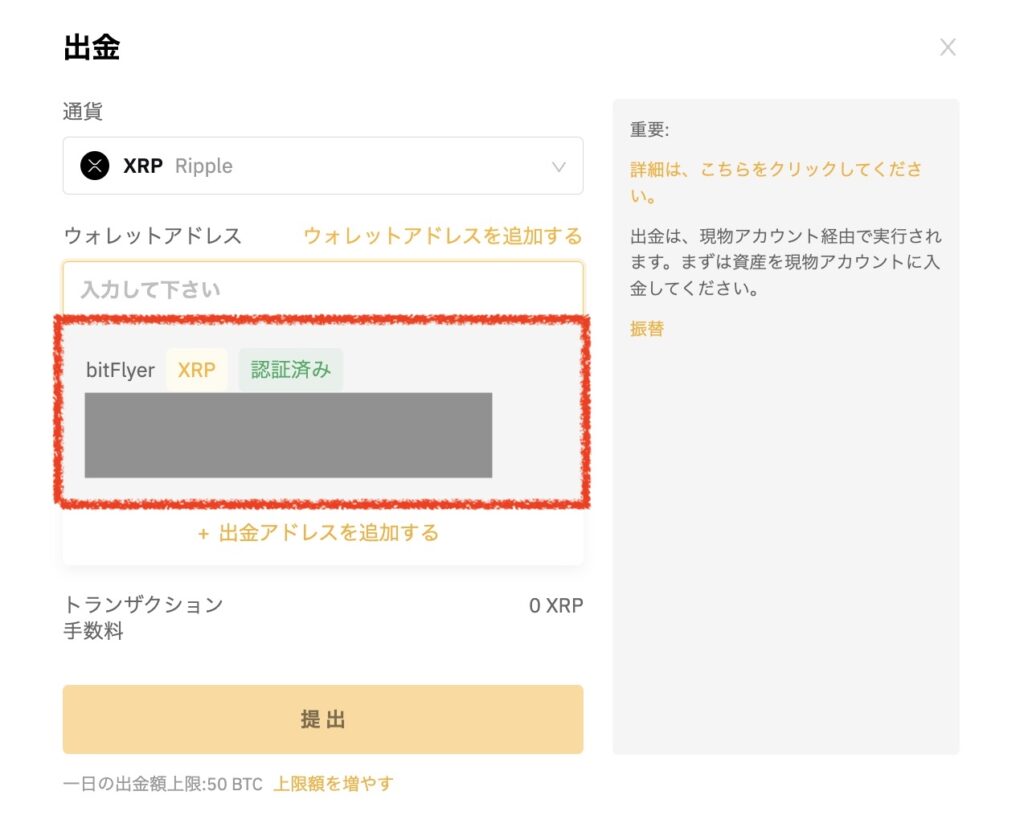Click the plus icon beside 出金アドレス

coord(203,534)
